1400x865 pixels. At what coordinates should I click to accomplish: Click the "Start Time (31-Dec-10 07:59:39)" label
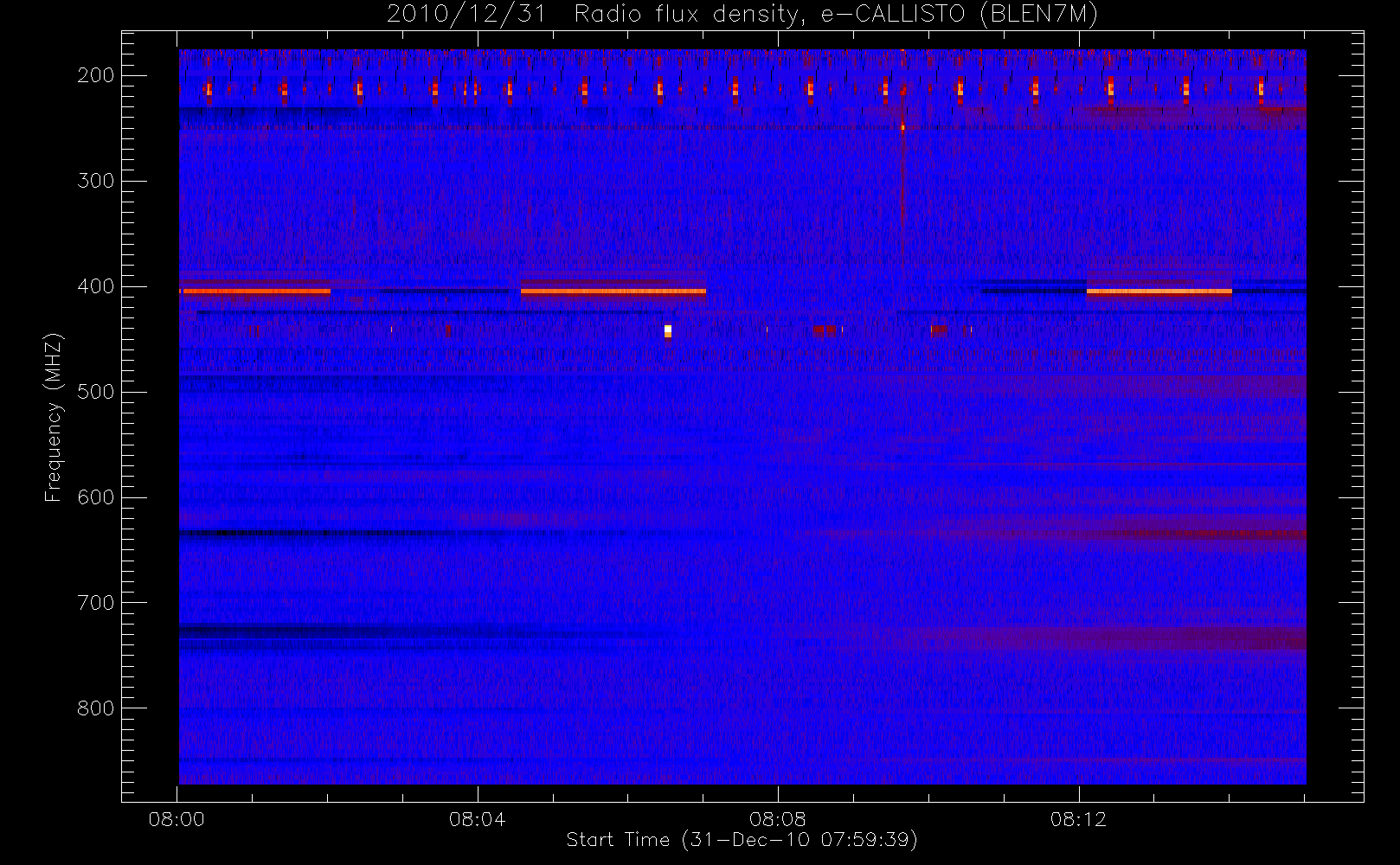point(742,840)
